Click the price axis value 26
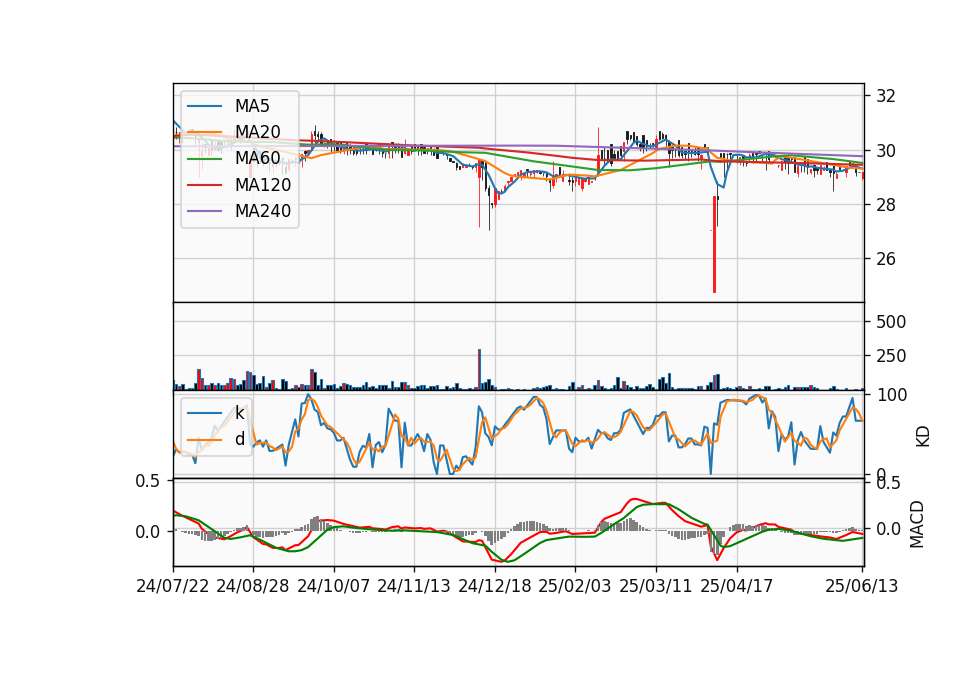960x690 pixels. click(886, 259)
